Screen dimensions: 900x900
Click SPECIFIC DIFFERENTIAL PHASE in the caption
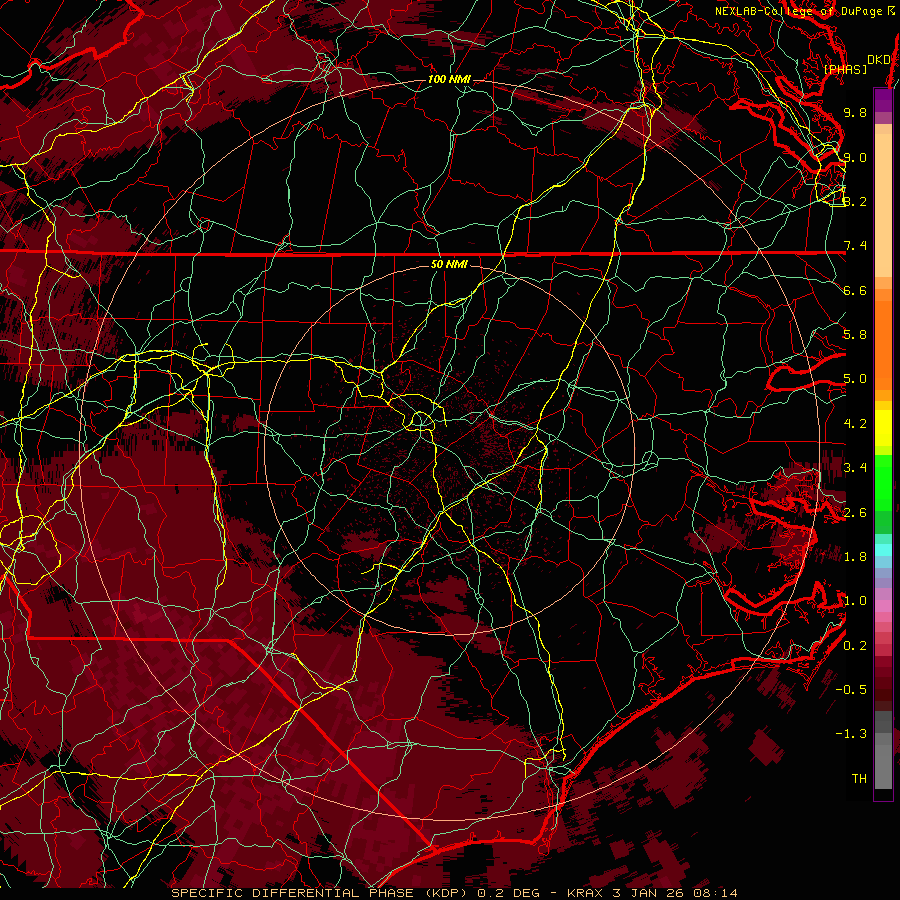(292, 893)
